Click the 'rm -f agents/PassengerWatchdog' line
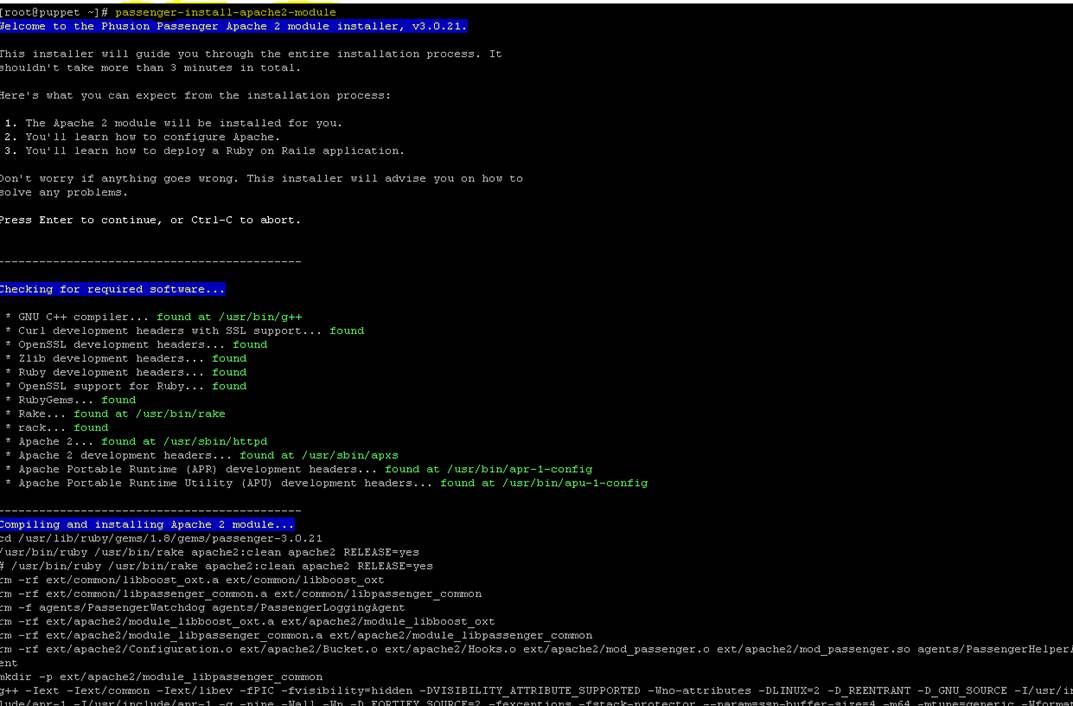Screen dimensions: 1073x706 coord(203,607)
